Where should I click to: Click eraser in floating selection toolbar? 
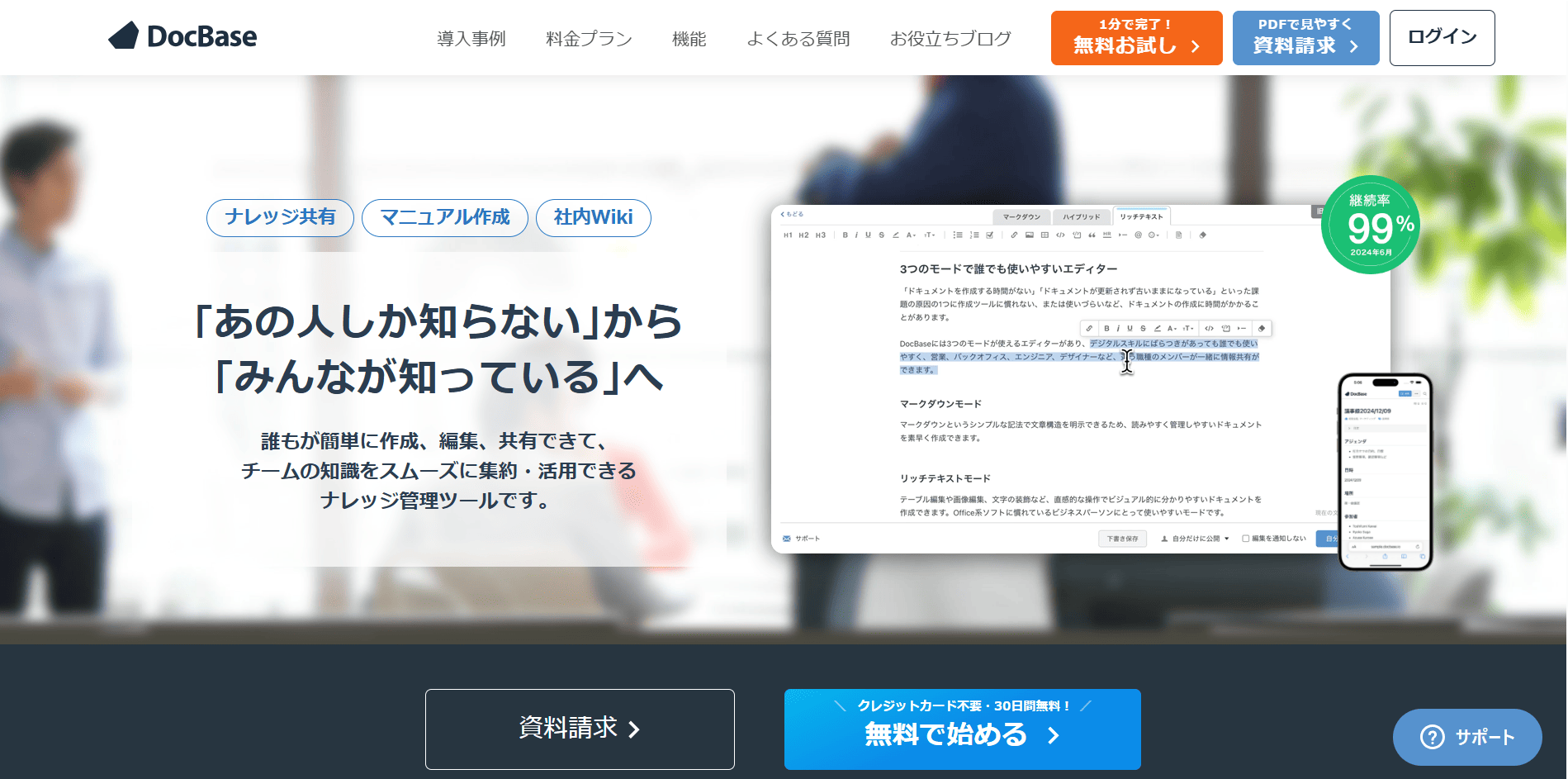click(1261, 328)
